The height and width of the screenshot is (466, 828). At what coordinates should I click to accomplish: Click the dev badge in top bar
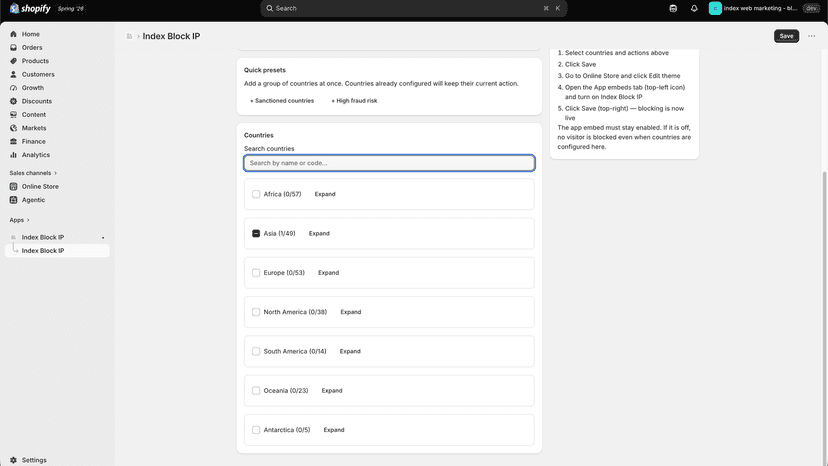[x=811, y=8]
